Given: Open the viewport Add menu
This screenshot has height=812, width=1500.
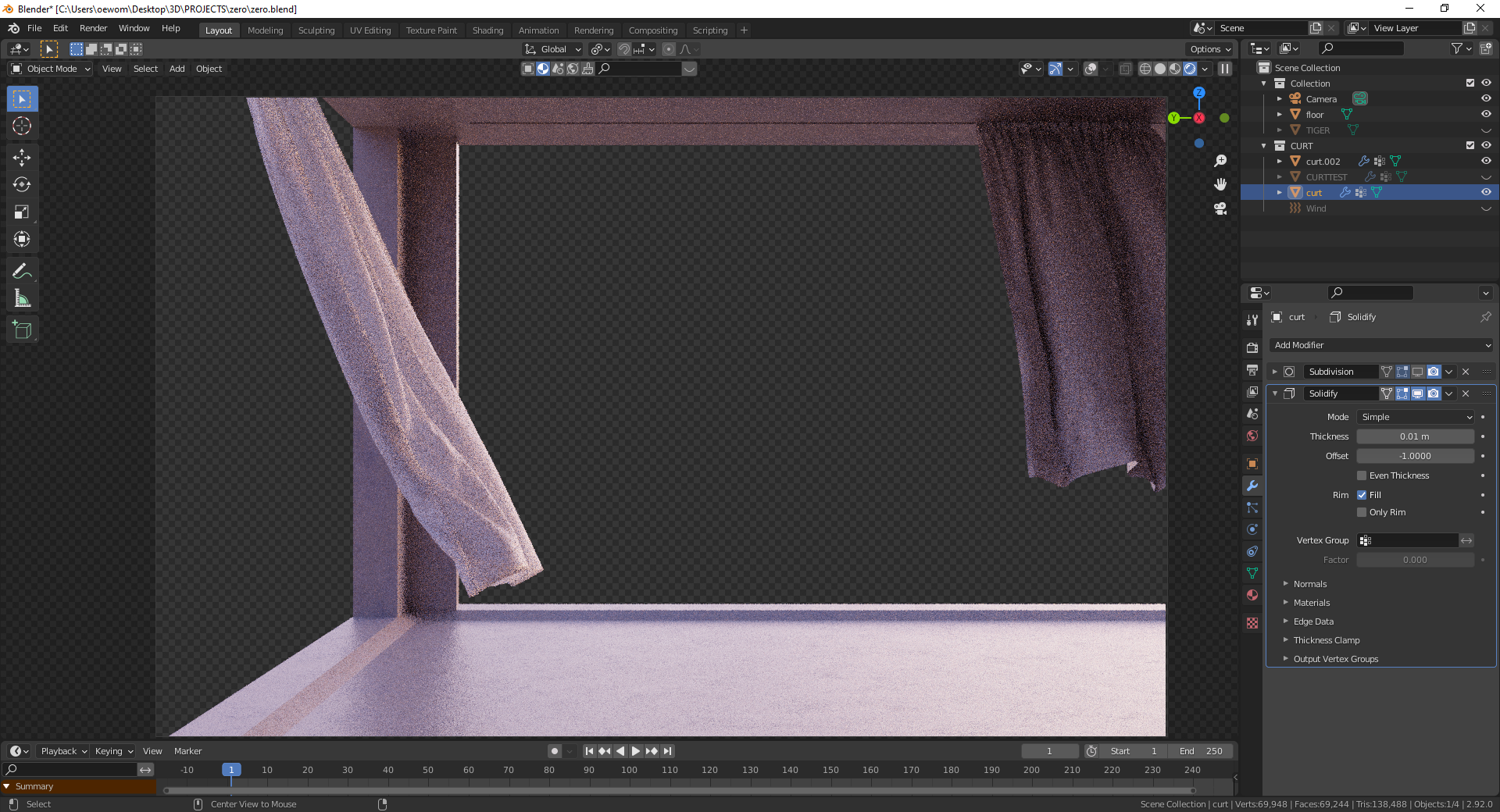Looking at the screenshot, I should click(177, 69).
